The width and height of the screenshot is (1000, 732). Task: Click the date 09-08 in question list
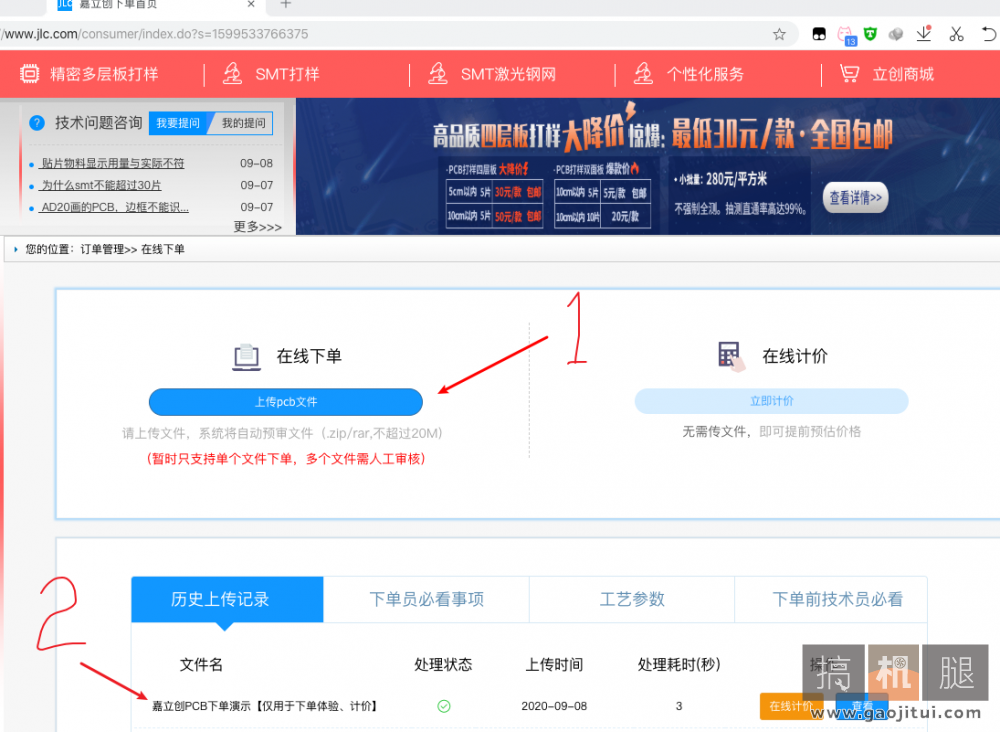256,163
